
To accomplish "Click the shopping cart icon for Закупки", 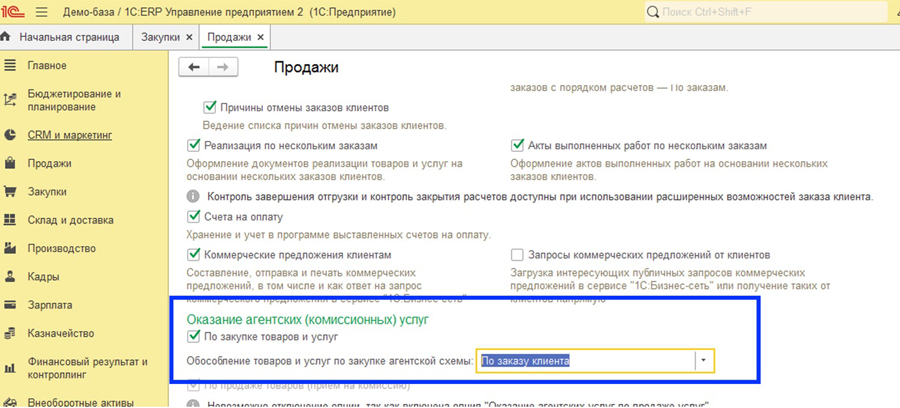I will [11, 192].
